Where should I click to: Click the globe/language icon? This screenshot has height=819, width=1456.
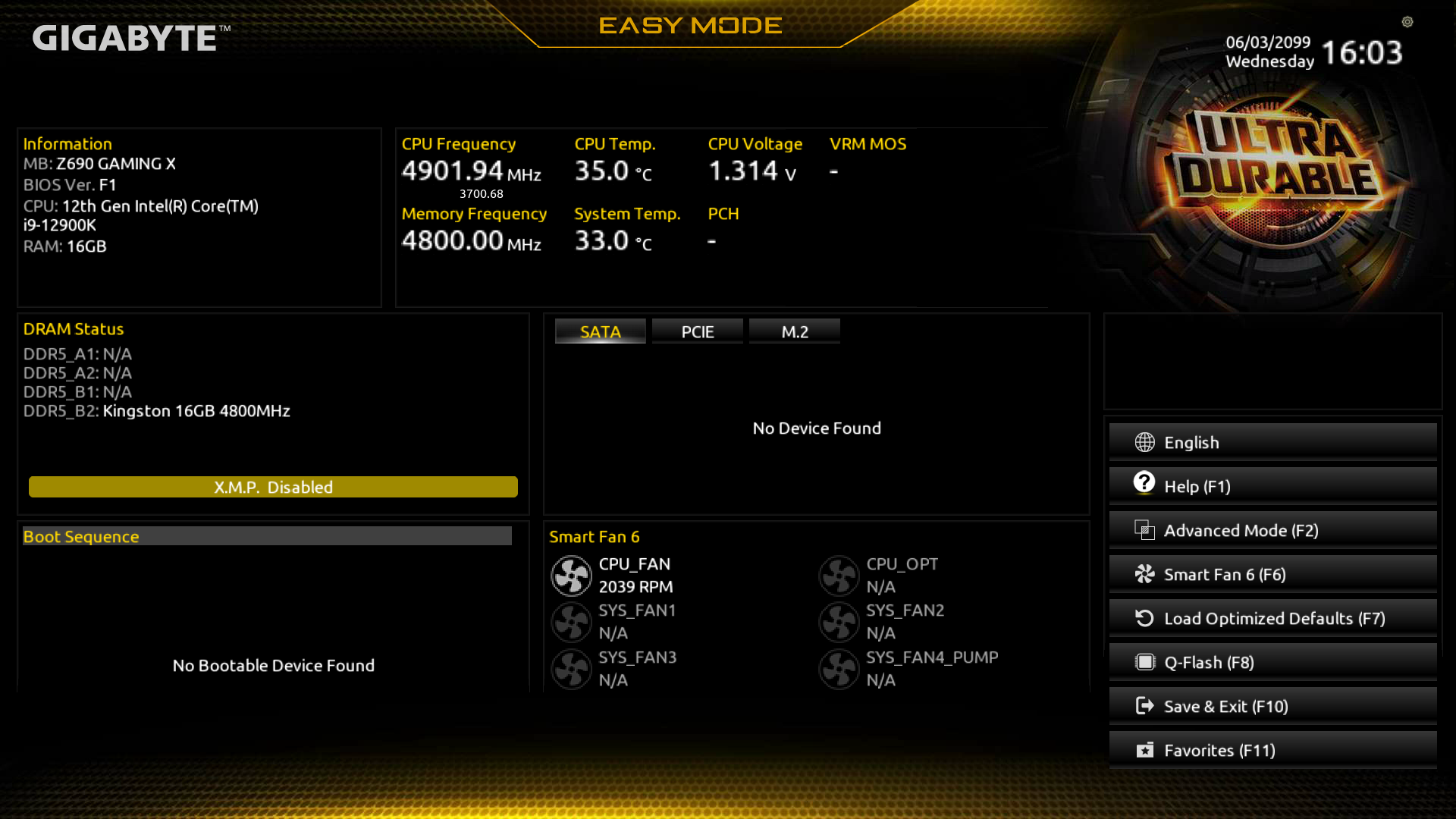pyautogui.click(x=1143, y=441)
